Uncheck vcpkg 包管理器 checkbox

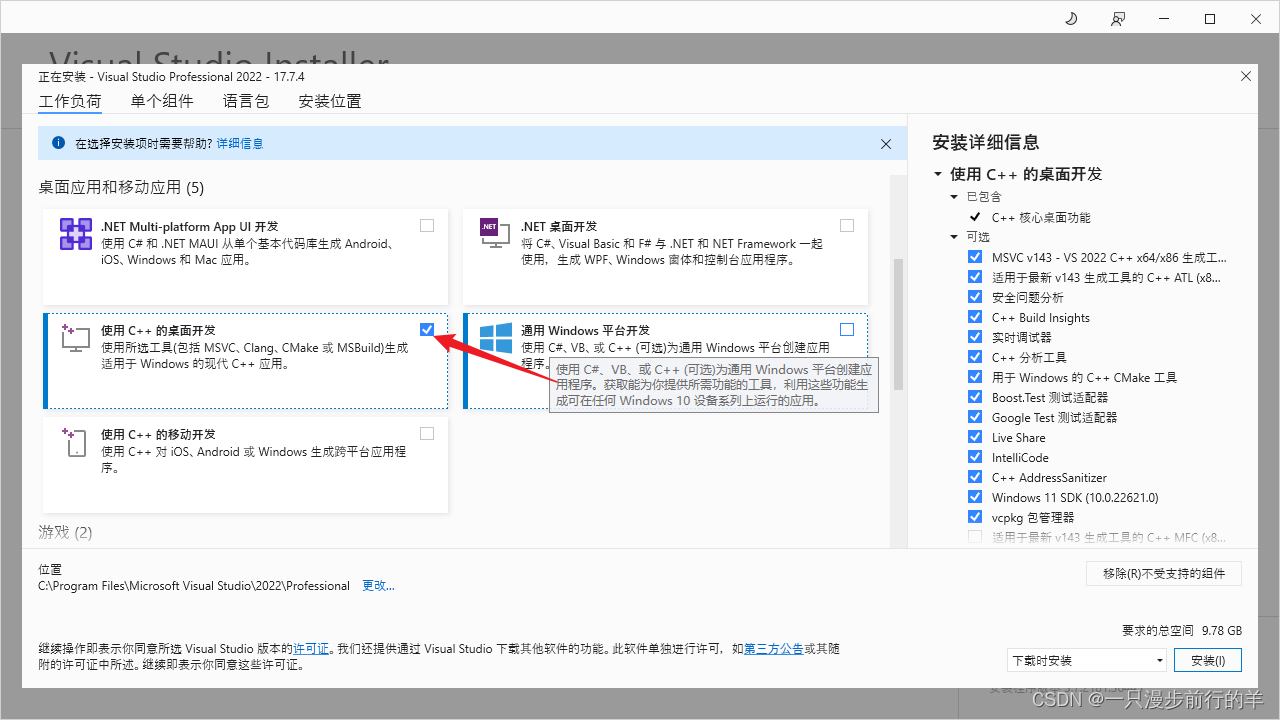click(975, 517)
